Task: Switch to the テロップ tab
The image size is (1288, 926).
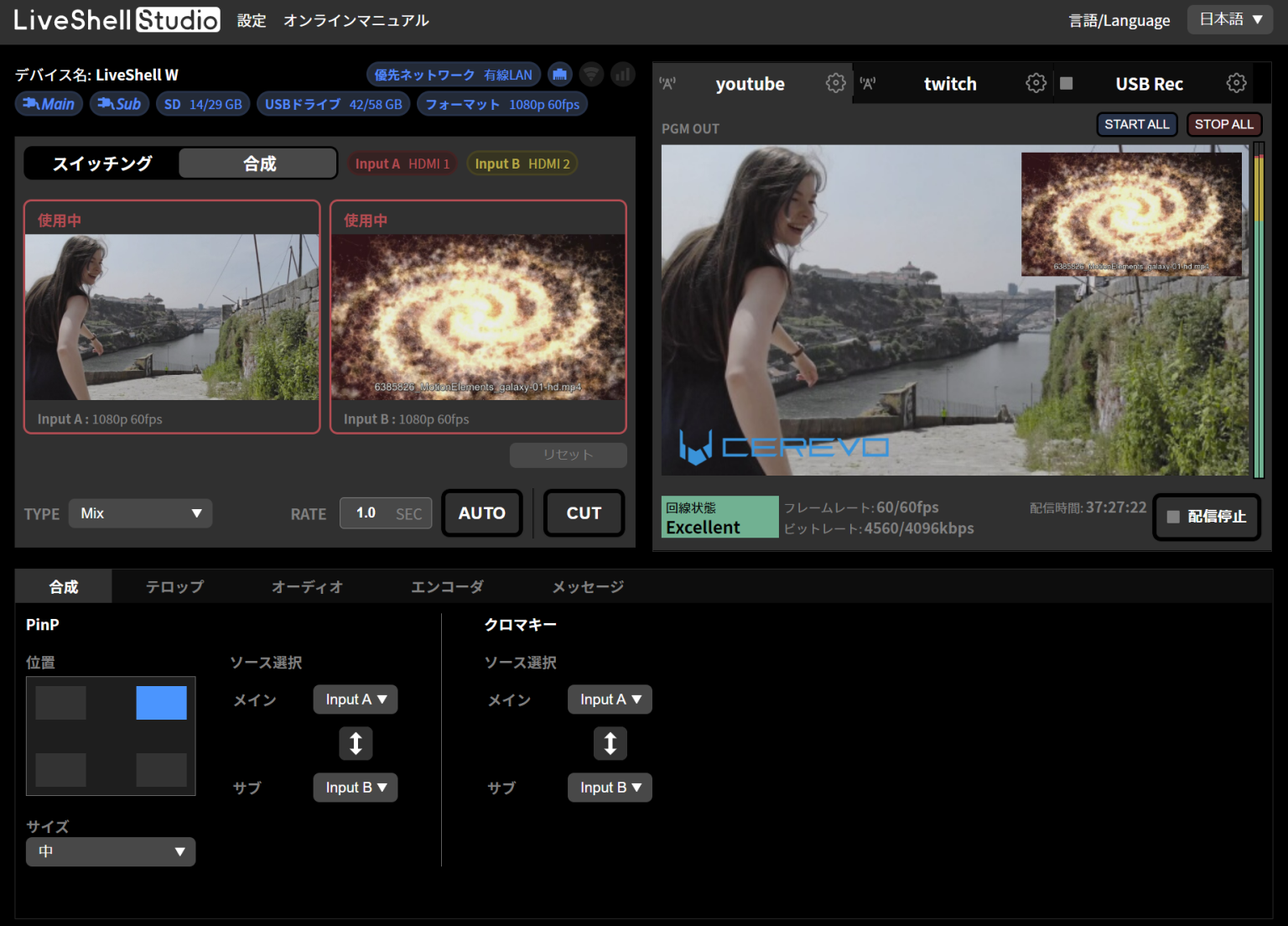Action: (174, 586)
